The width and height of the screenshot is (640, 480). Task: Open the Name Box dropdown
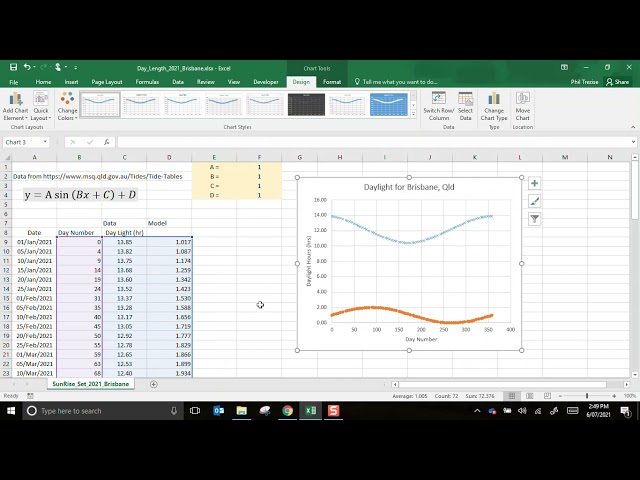45,142
